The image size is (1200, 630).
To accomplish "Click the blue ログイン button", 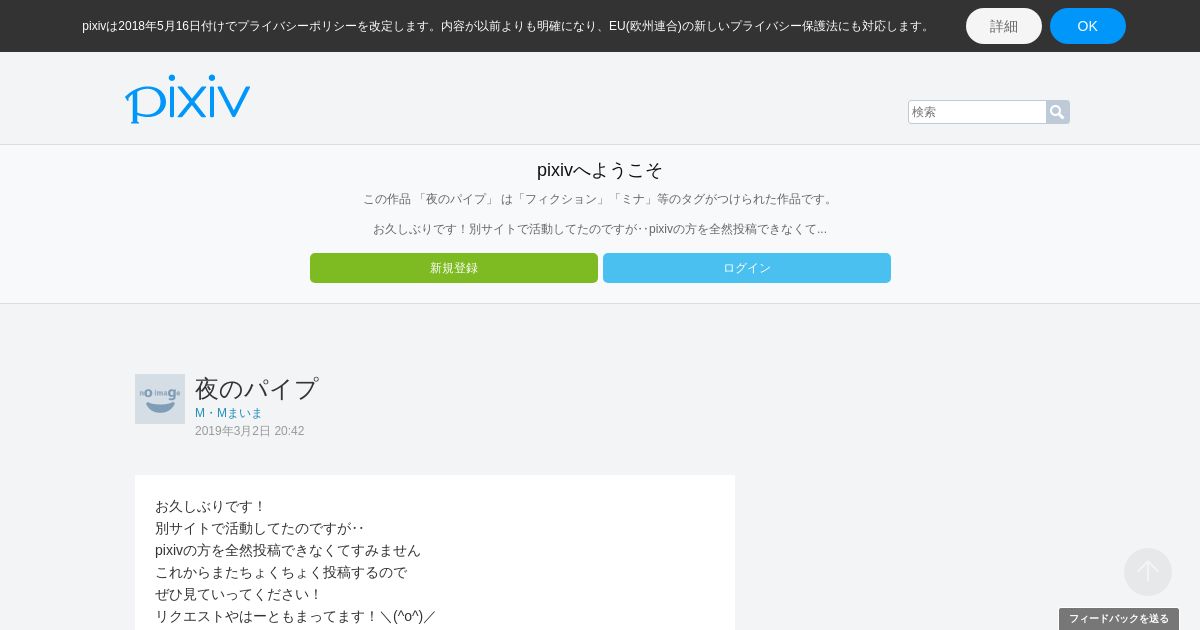I will coord(747,268).
